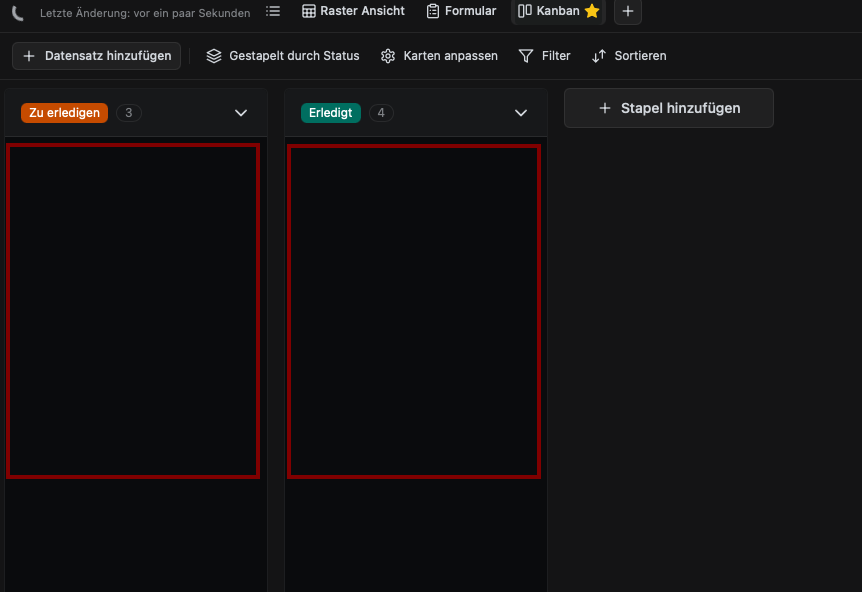Click the green Erledigt status badge

(x=330, y=113)
